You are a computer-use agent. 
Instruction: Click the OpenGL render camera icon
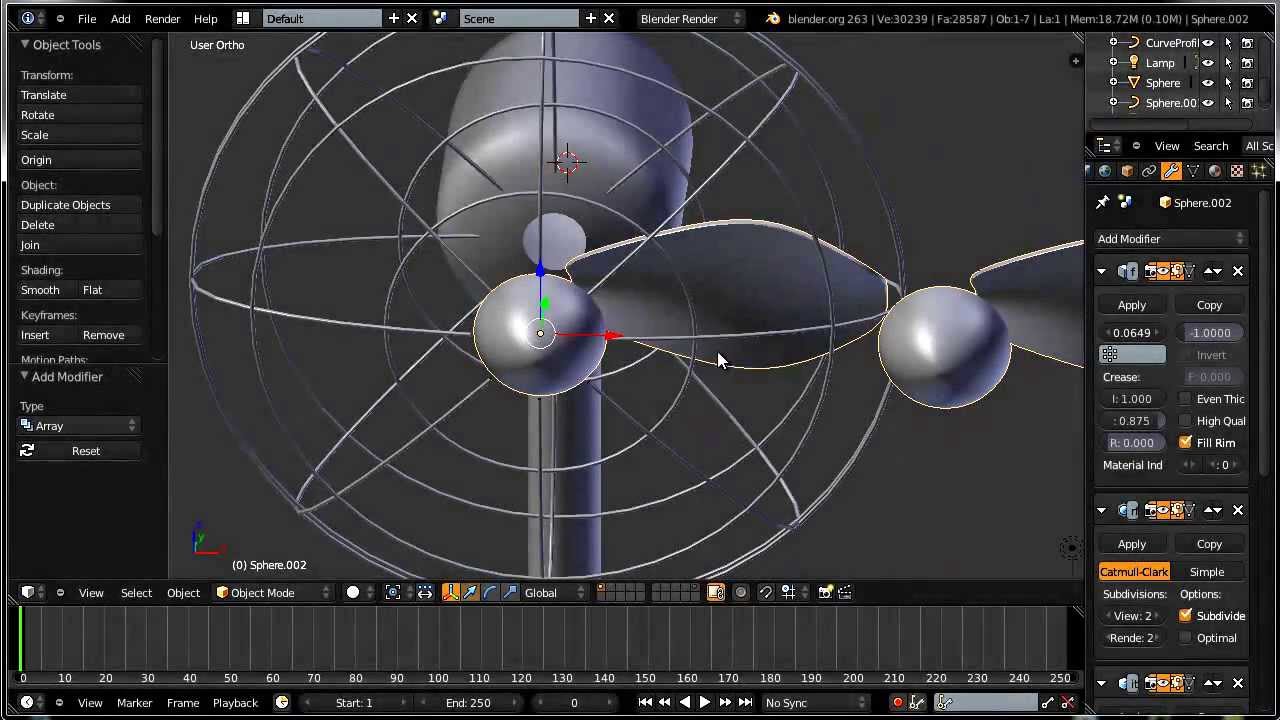[825, 593]
